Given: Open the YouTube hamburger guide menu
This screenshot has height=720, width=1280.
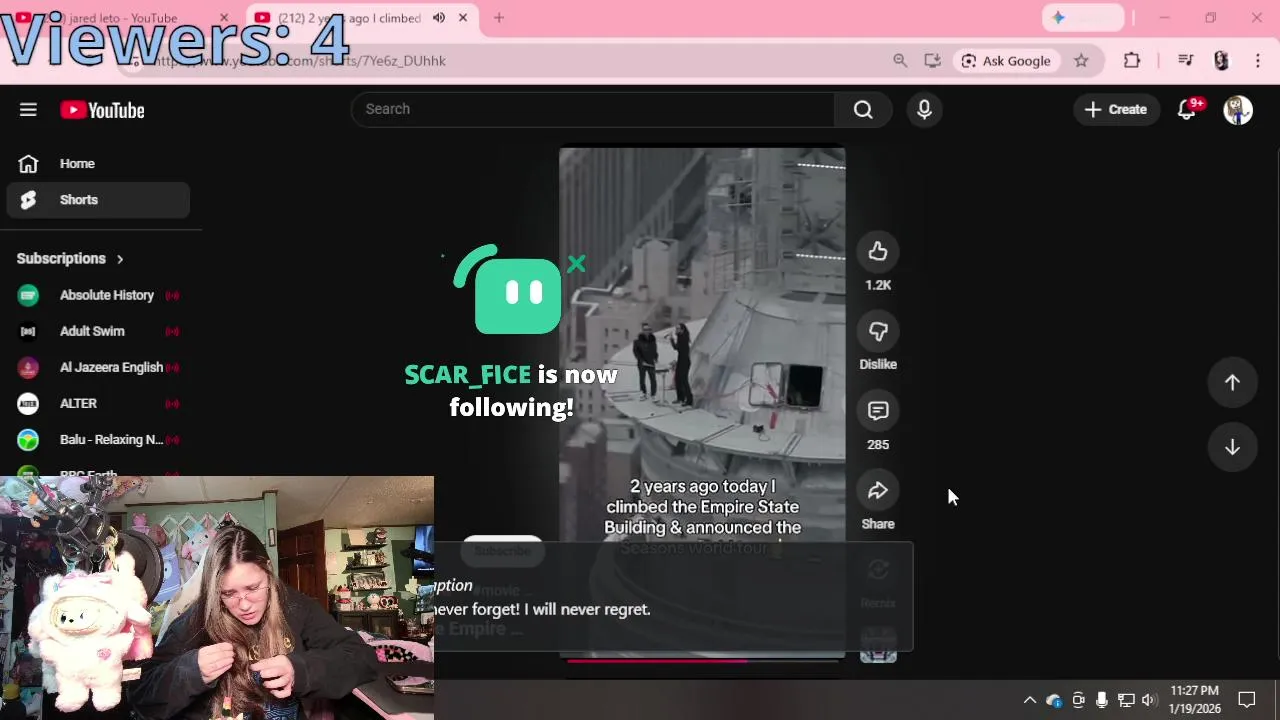Looking at the screenshot, I should click(28, 110).
